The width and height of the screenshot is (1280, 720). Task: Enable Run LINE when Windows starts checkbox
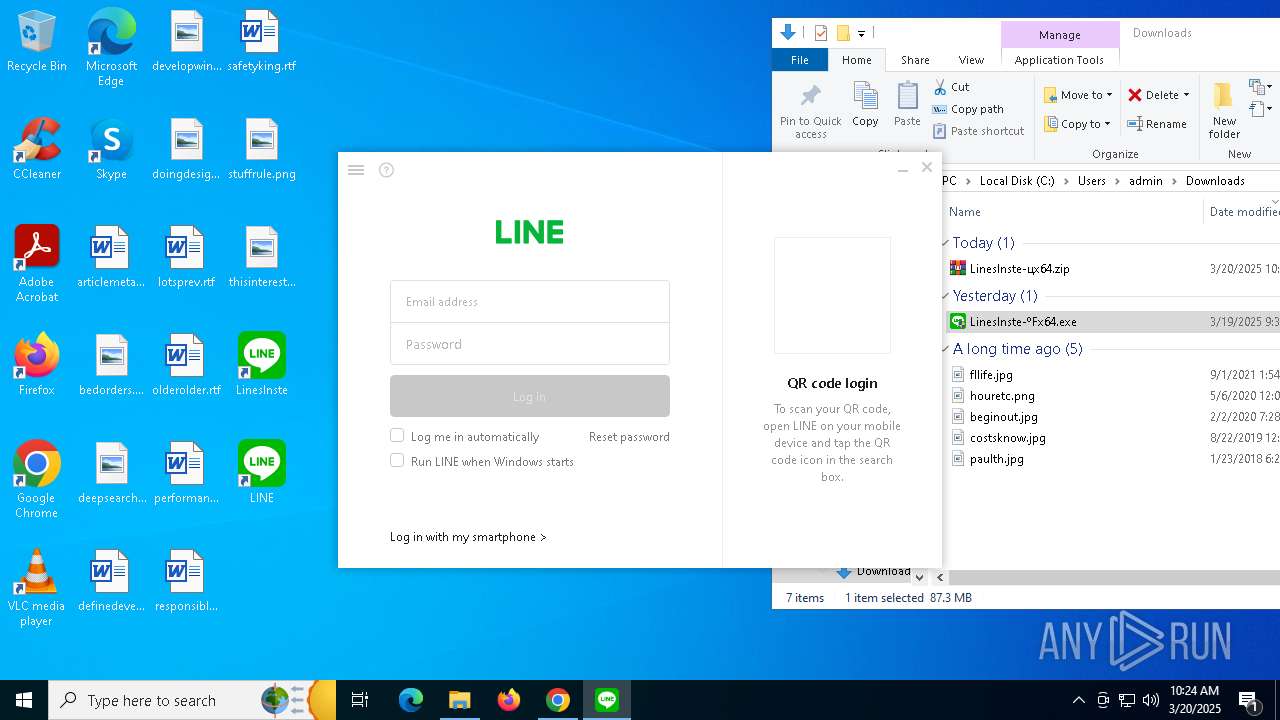397,461
